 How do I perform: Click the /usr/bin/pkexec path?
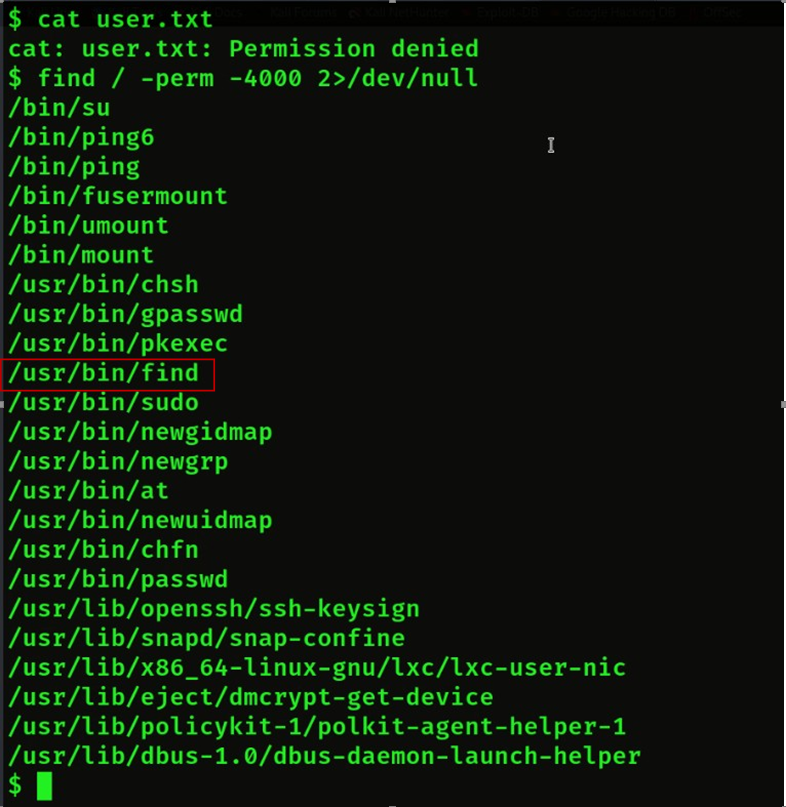point(118,344)
